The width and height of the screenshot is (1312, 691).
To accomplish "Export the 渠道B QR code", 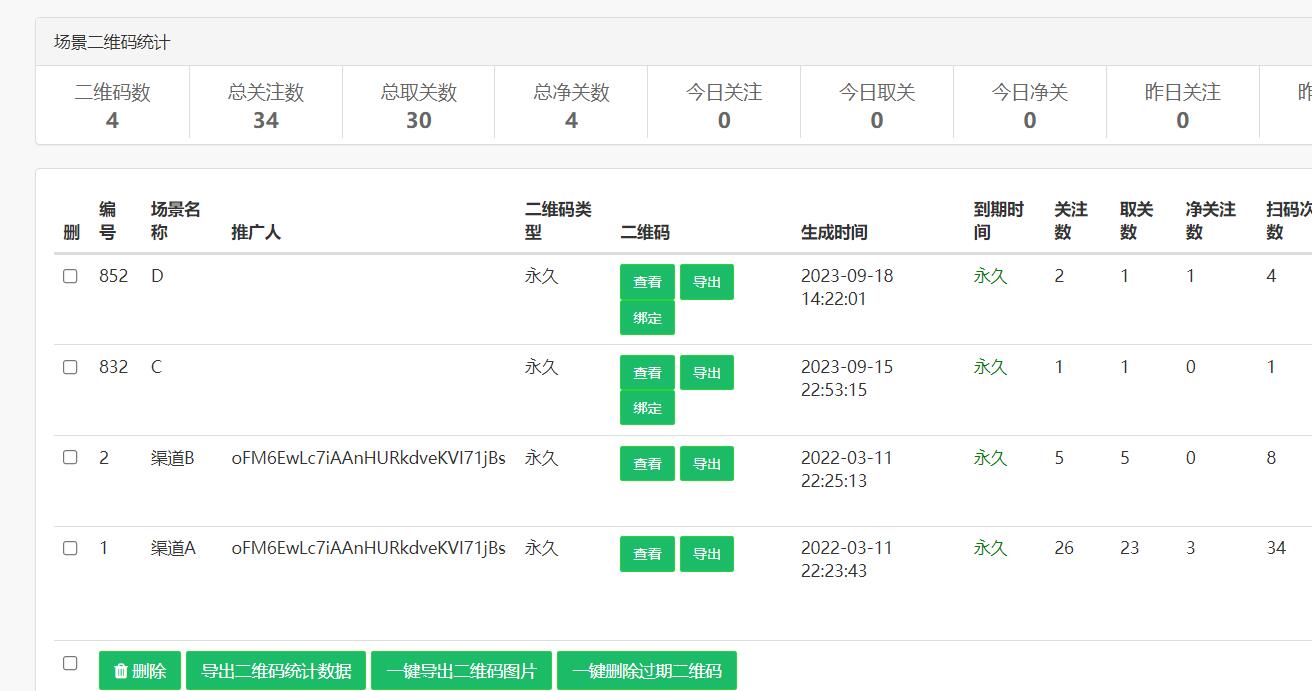I will coord(707,464).
